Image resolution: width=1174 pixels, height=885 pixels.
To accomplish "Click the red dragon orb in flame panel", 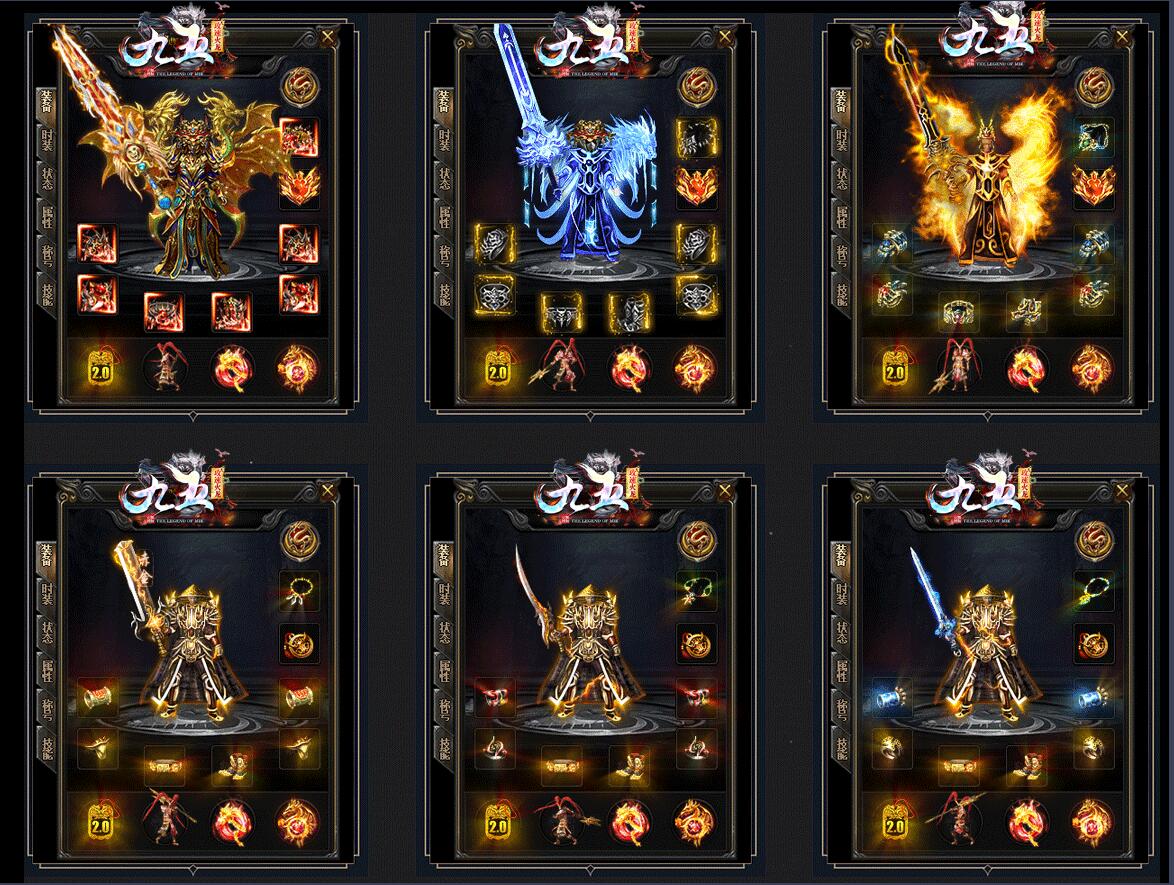I will (x=1025, y=369).
